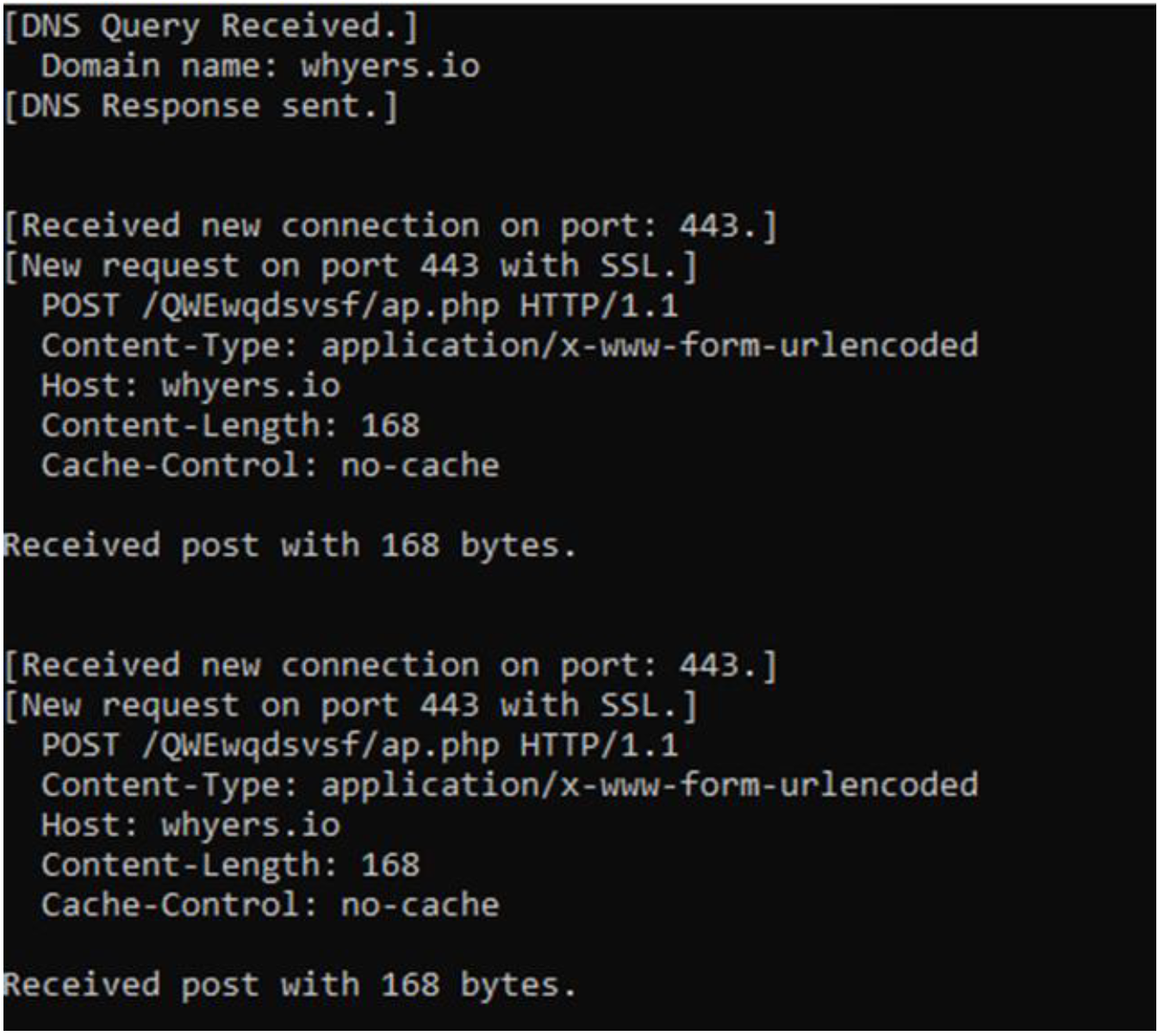Image resolution: width=1158 pixels, height=1036 pixels.
Task: Select the first New request with SSL line
Action: pyautogui.click(x=351, y=266)
